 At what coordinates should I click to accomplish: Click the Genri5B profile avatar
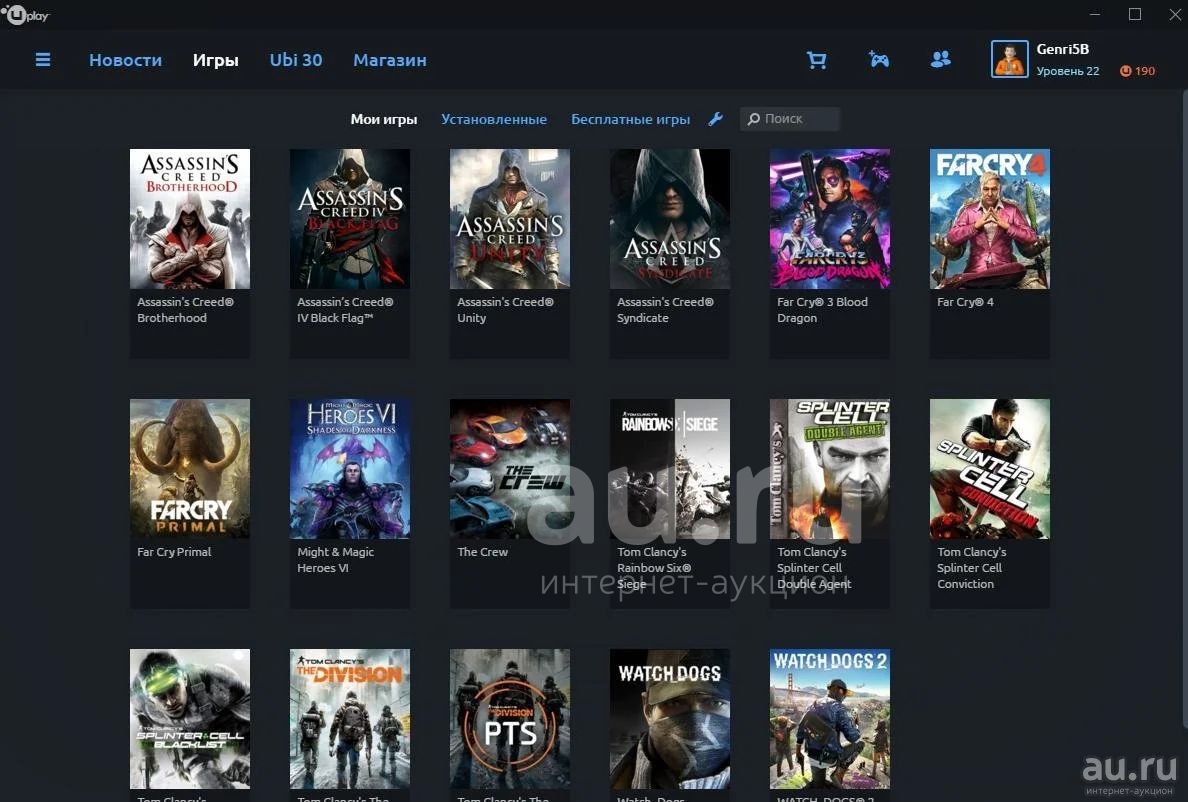click(1010, 59)
